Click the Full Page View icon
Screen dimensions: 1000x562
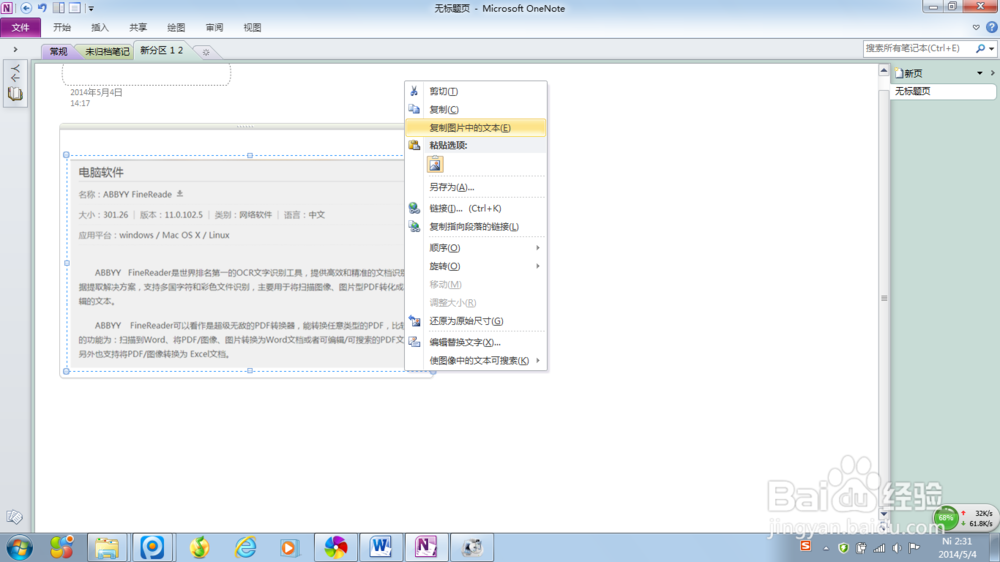pos(75,8)
